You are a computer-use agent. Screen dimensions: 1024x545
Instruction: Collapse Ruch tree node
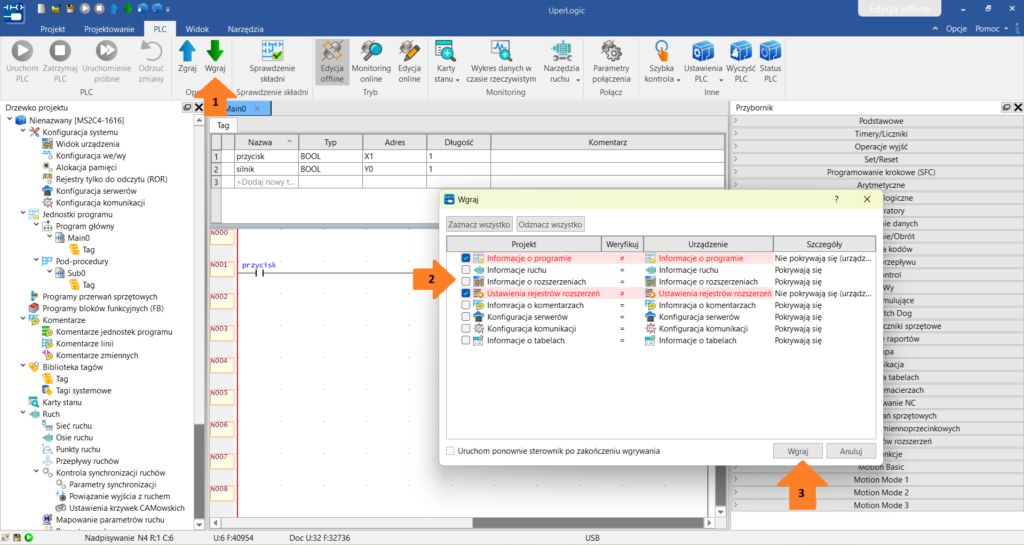(23, 414)
